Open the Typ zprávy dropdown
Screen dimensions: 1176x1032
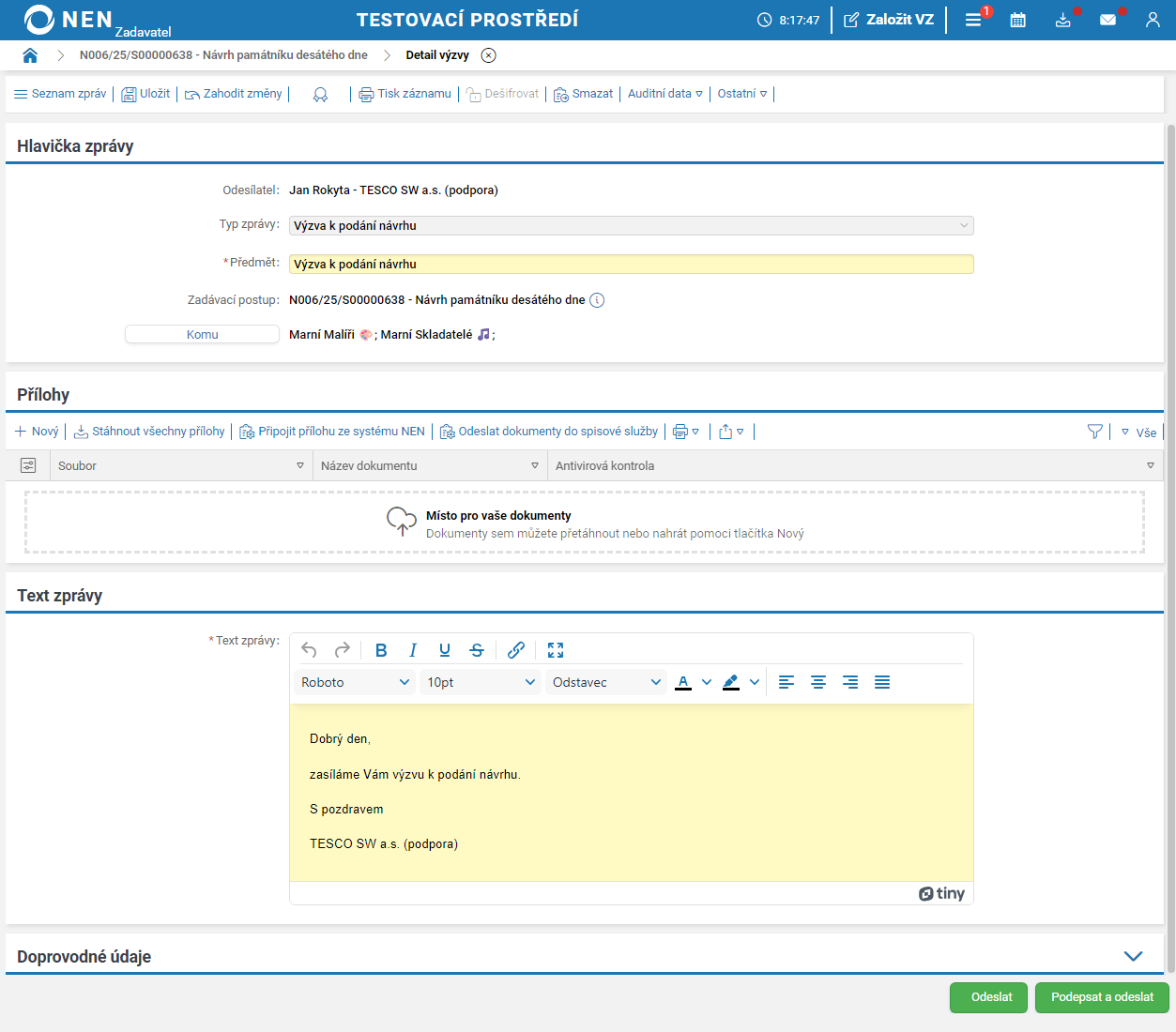[x=631, y=225]
